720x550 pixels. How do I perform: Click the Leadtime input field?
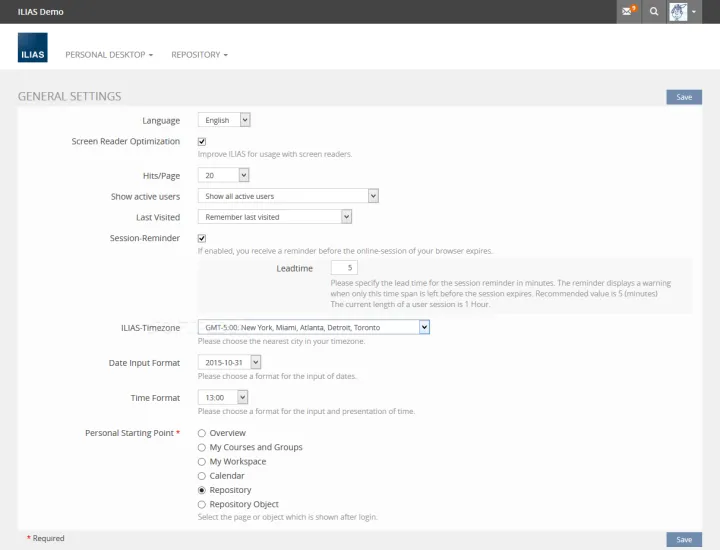pos(343,268)
